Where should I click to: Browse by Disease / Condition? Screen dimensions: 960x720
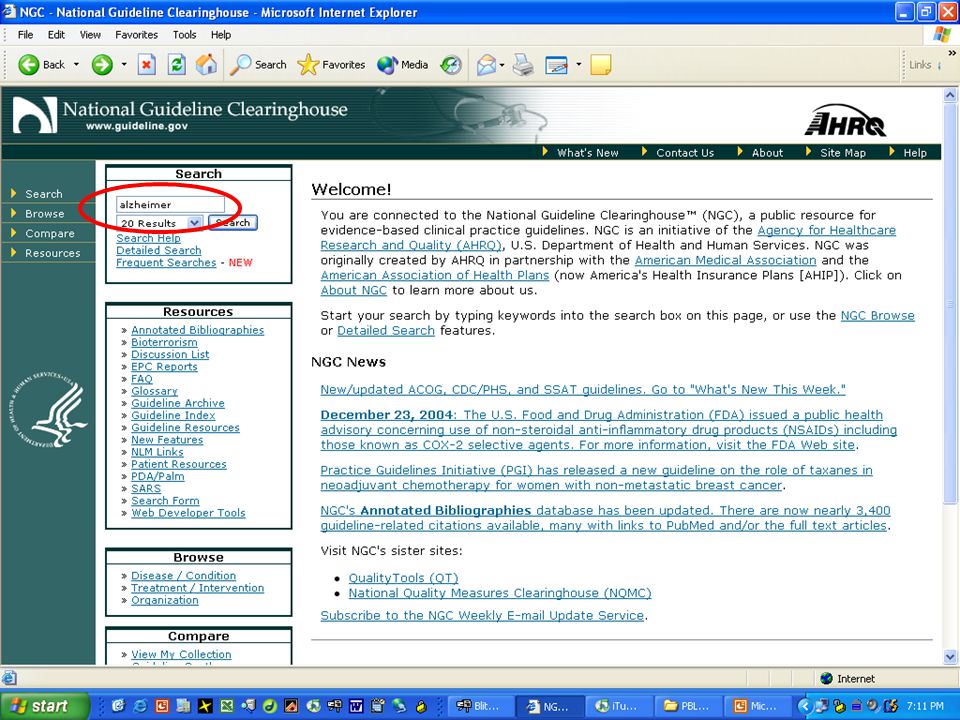point(183,576)
